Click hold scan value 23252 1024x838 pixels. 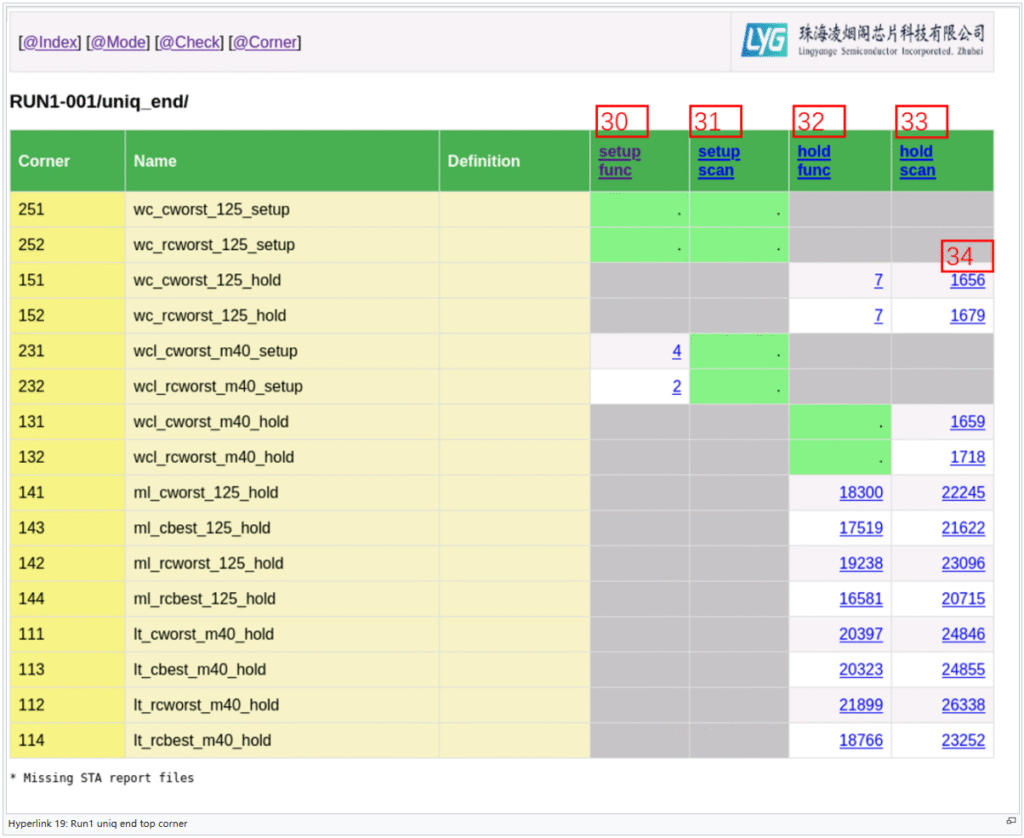pos(963,741)
